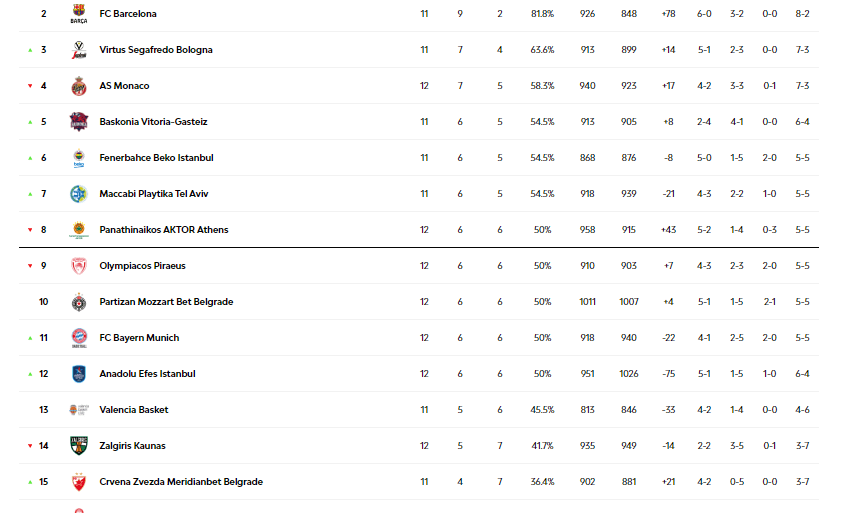Click the AS Monaco crest icon
The image size is (842, 513).
(79, 86)
